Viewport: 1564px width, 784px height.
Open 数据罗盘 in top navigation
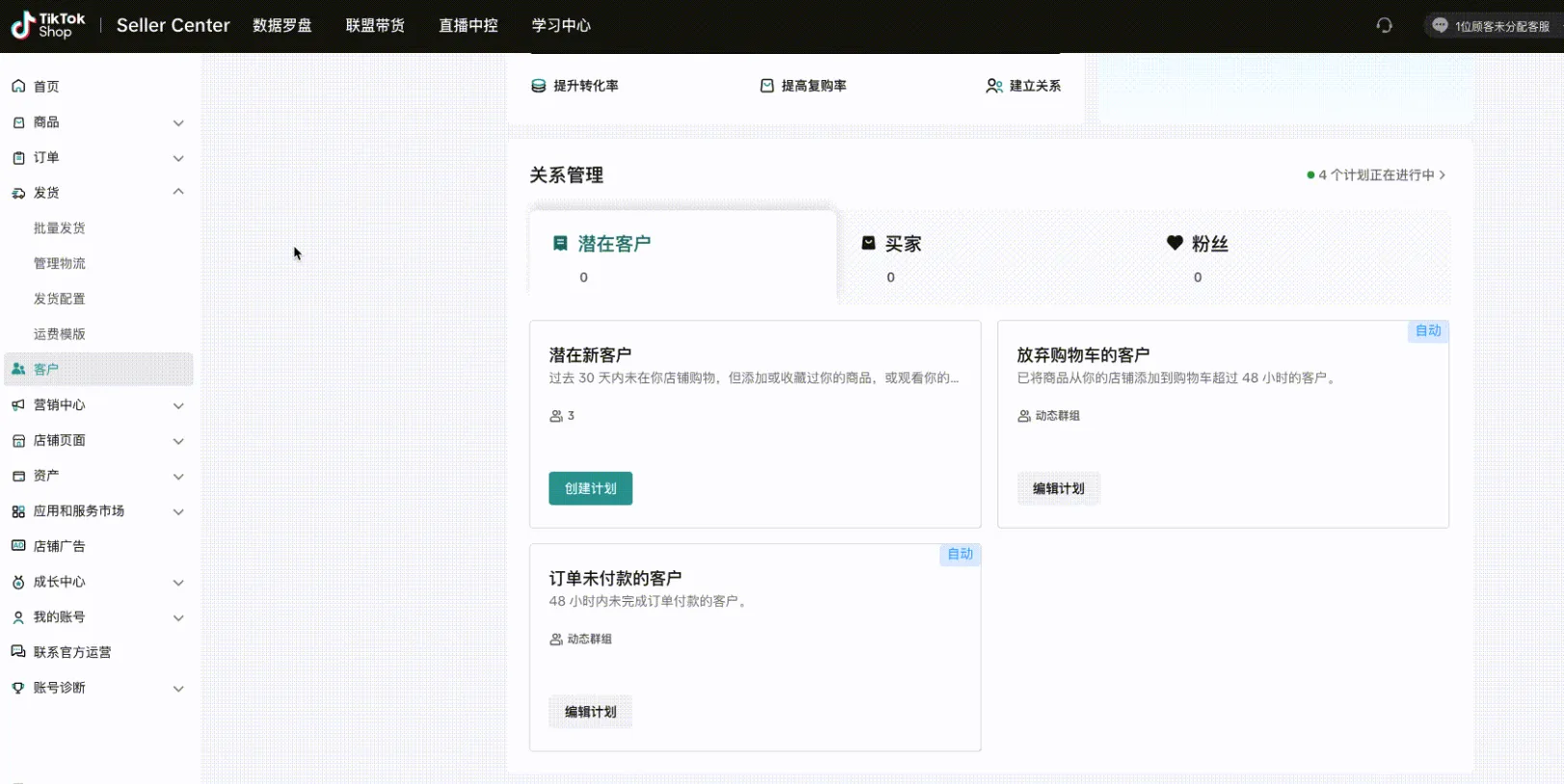(x=282, y=25)
